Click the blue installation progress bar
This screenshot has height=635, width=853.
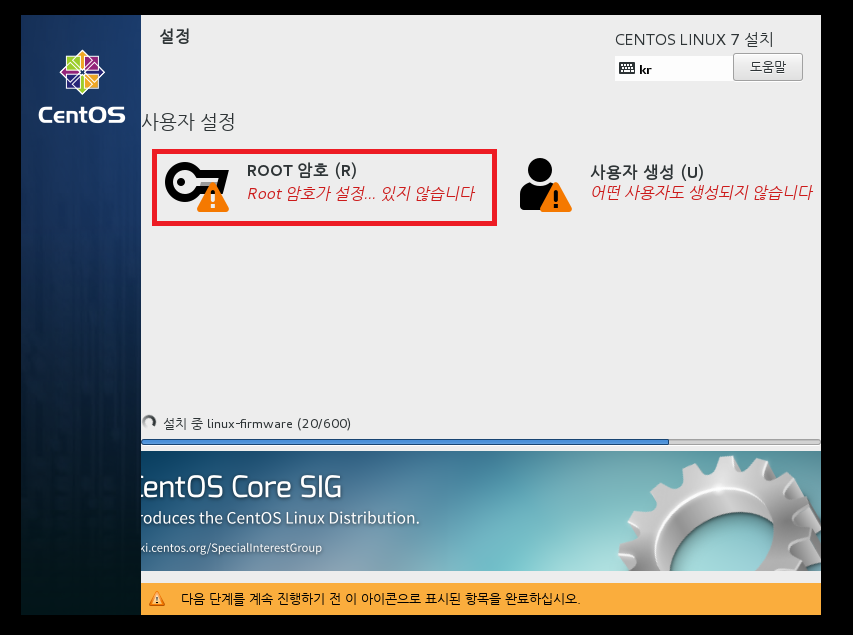click(x=405, y=441)
